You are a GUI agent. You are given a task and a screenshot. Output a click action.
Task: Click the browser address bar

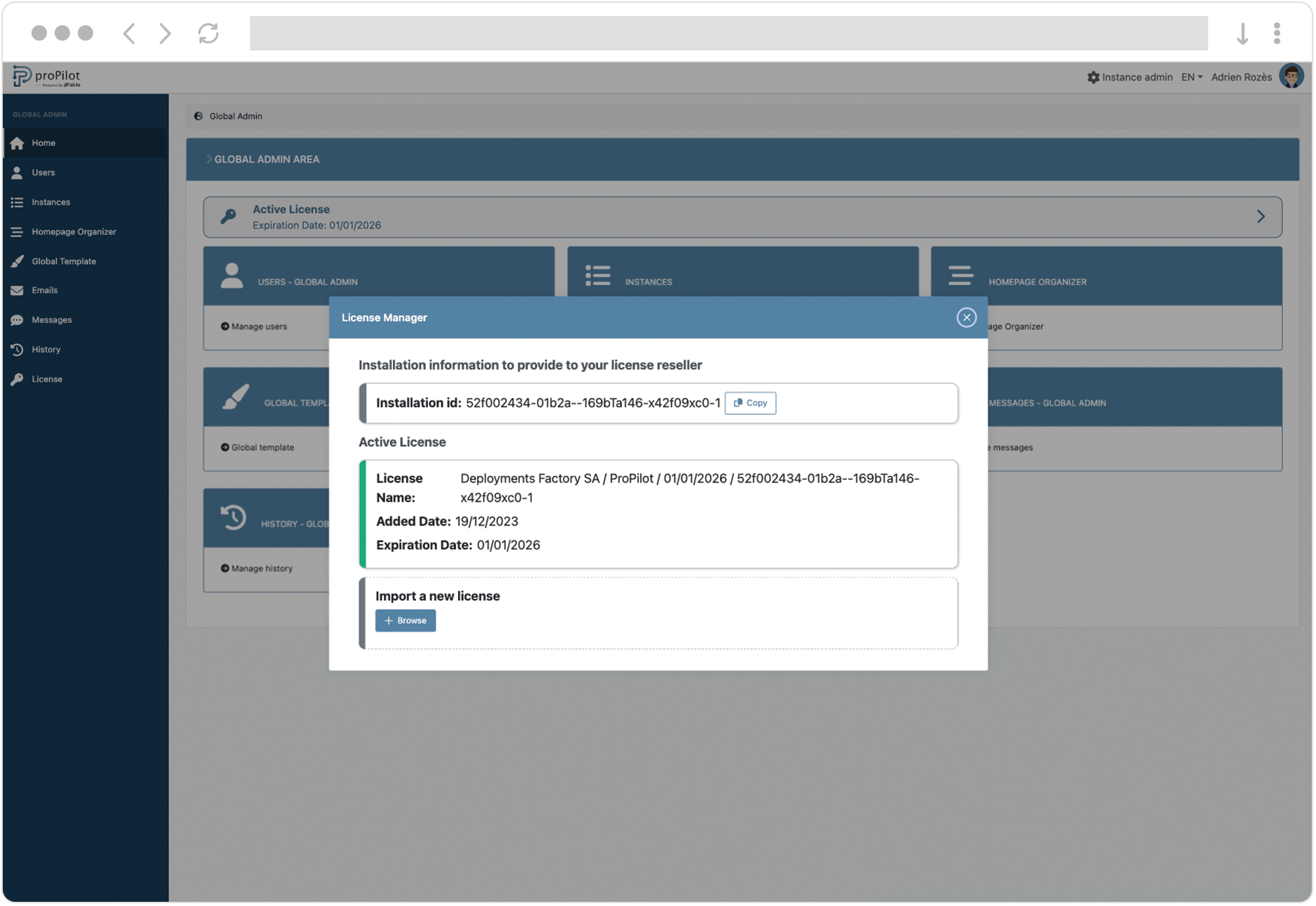[x=728, y=33]
